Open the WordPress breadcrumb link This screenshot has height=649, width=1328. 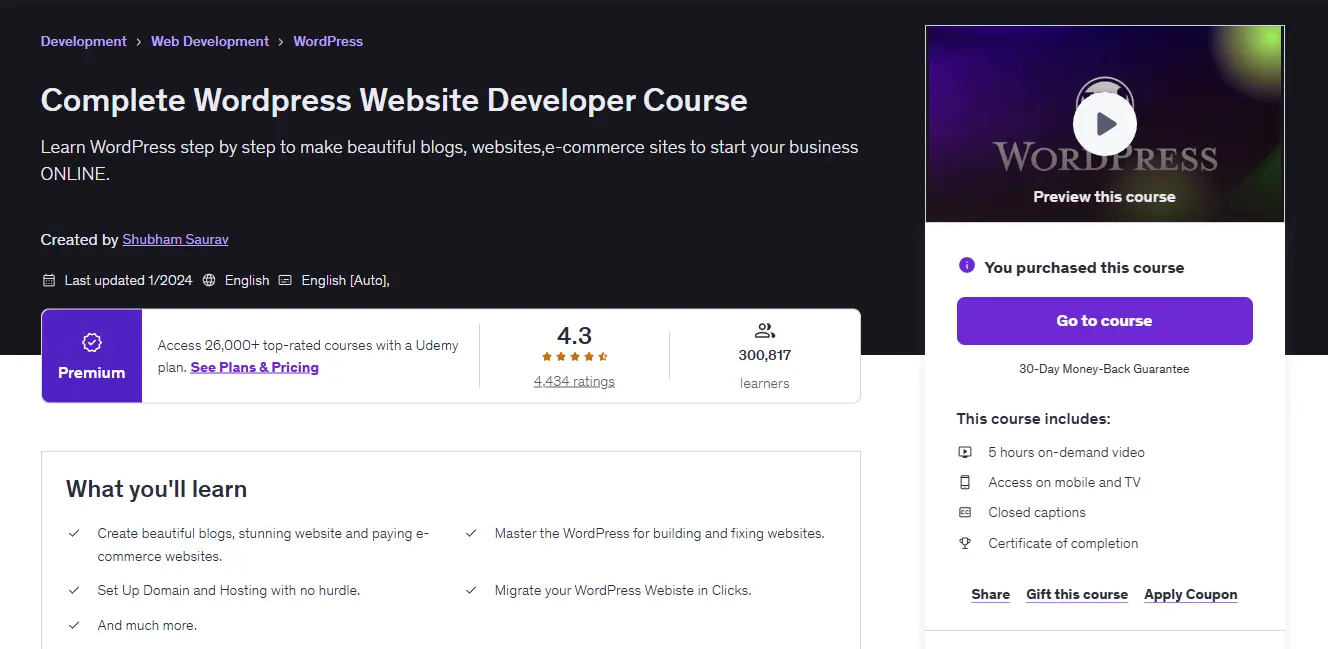[328, 41]
